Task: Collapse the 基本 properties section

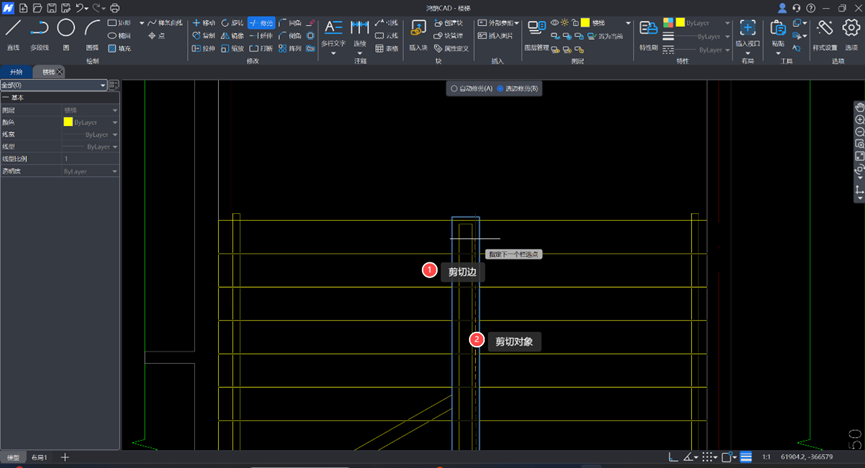Action: coord(6,98)
